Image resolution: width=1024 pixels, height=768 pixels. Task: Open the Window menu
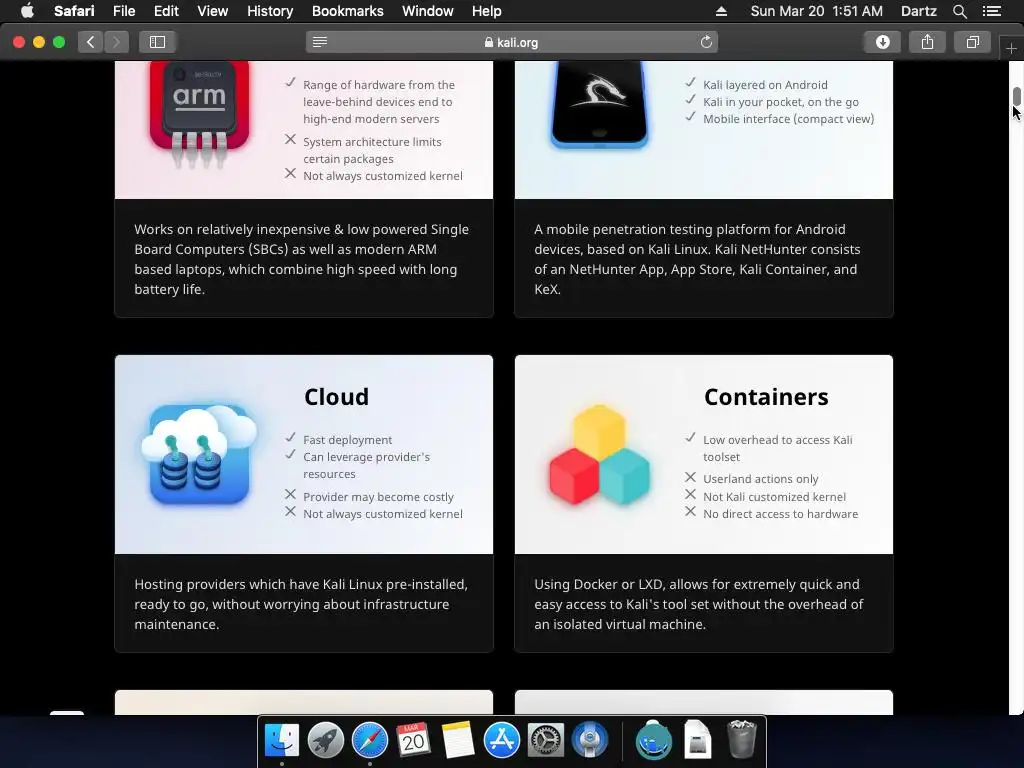428,11
